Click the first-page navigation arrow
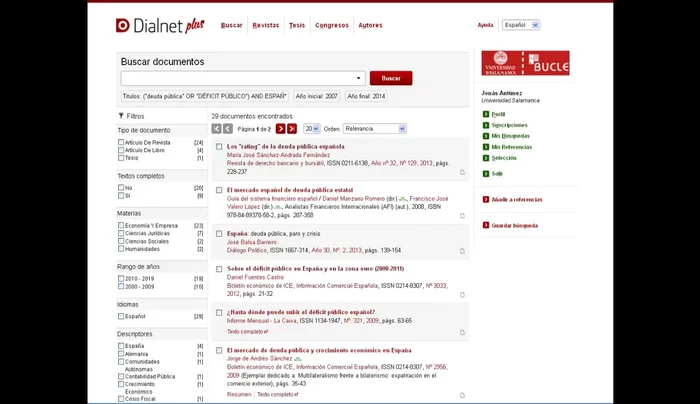Screen dimensions: 700x404 216,129
